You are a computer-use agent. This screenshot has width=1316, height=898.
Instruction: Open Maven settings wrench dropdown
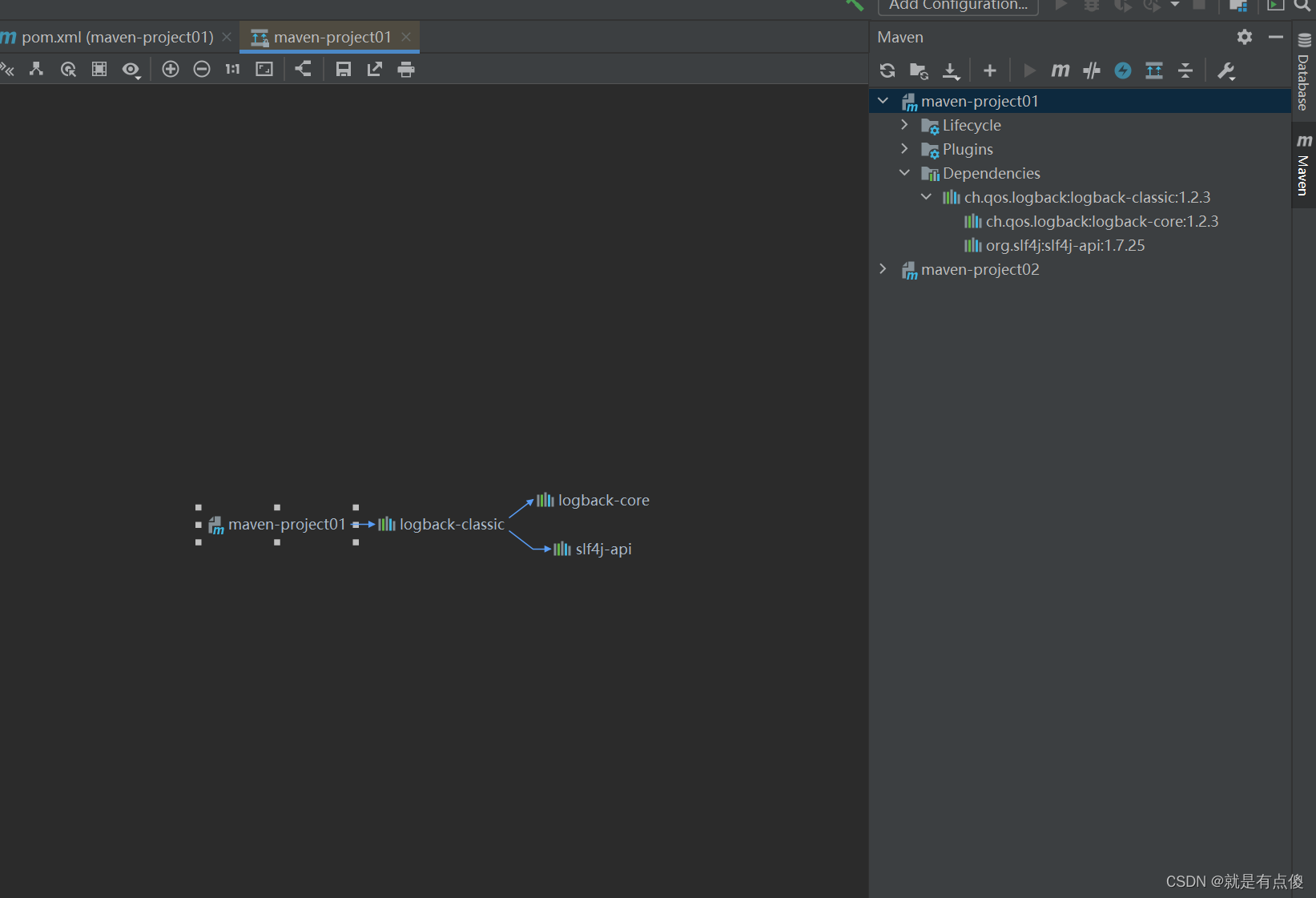[1226, 71]
